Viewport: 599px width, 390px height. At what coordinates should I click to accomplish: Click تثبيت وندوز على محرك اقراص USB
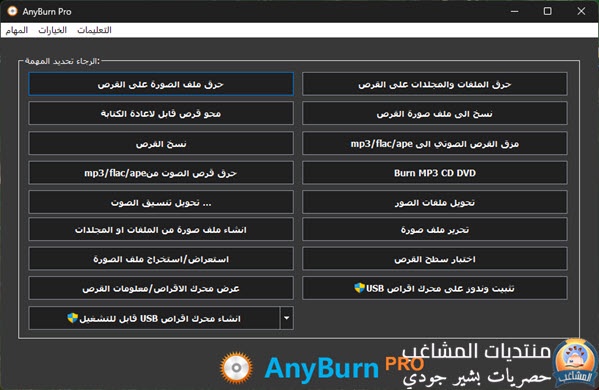[435, 288]
